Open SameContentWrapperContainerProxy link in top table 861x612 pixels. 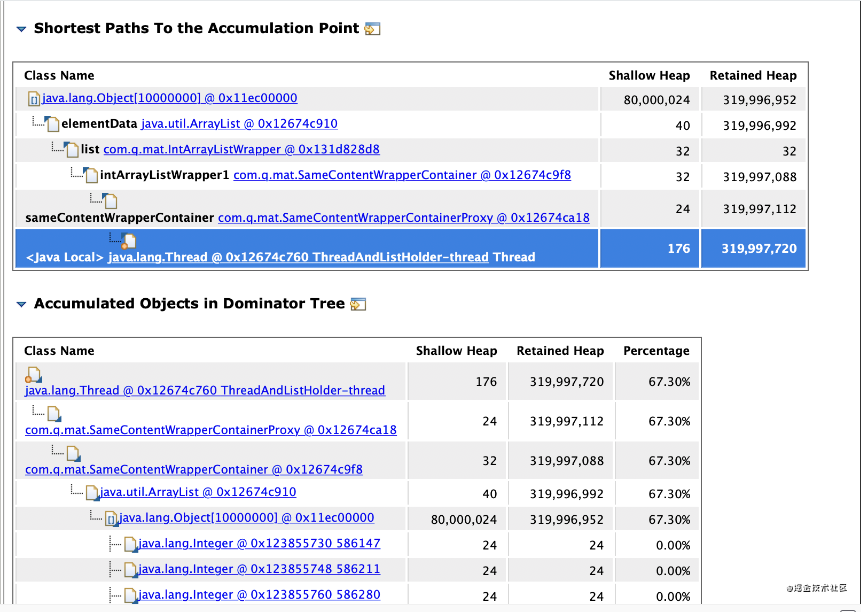point(403,217)
